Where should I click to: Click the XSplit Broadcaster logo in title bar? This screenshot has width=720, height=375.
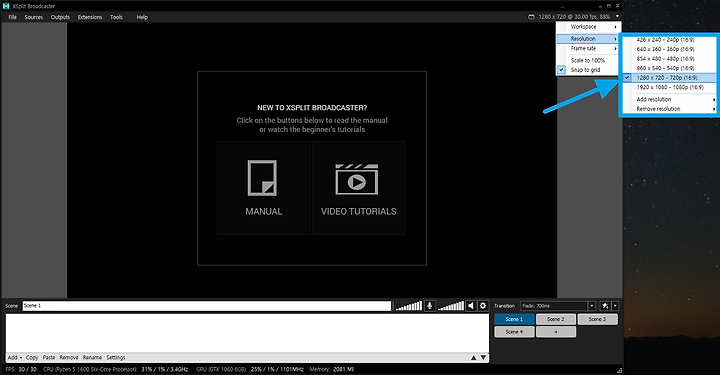click(x=6, y=6)
